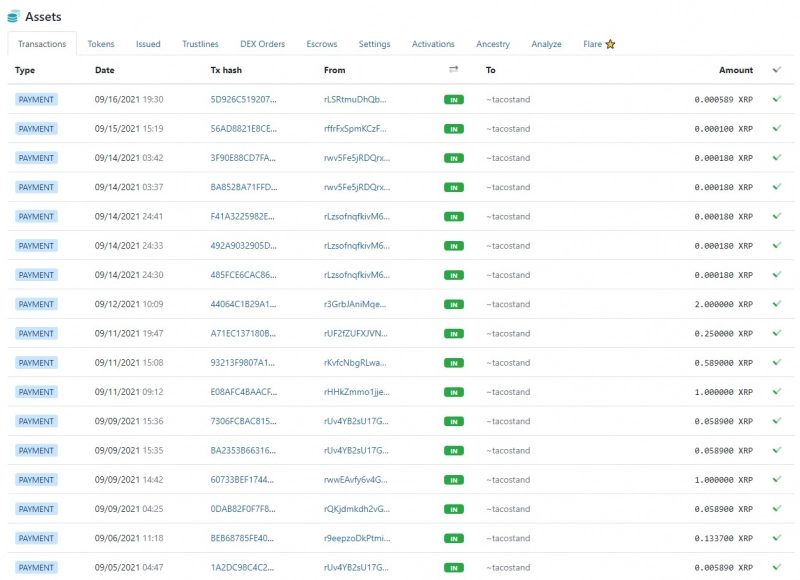Click the Type column header
The image size is (800, 580).
tap(24, 70)
